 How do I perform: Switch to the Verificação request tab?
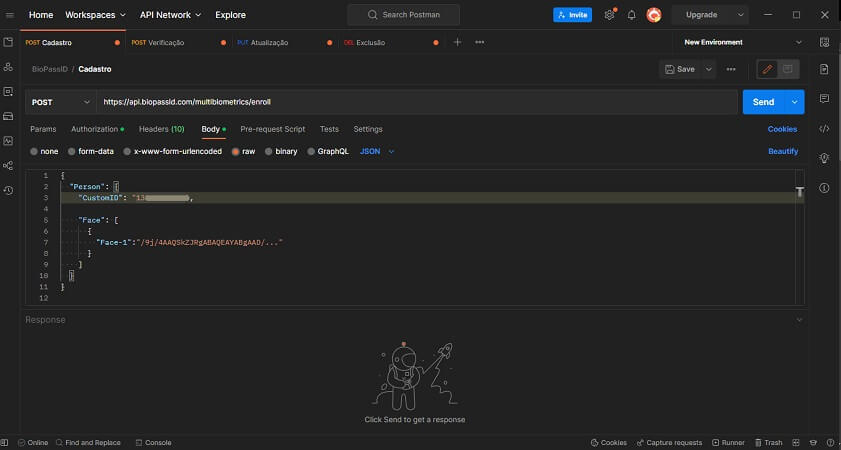click(179, 42)
